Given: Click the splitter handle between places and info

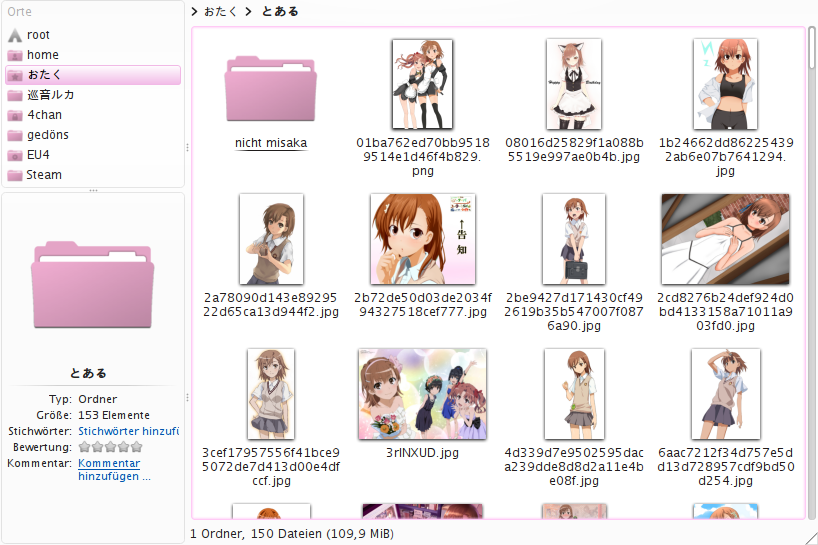Looking at the screenshot, I should click(93, 190).
